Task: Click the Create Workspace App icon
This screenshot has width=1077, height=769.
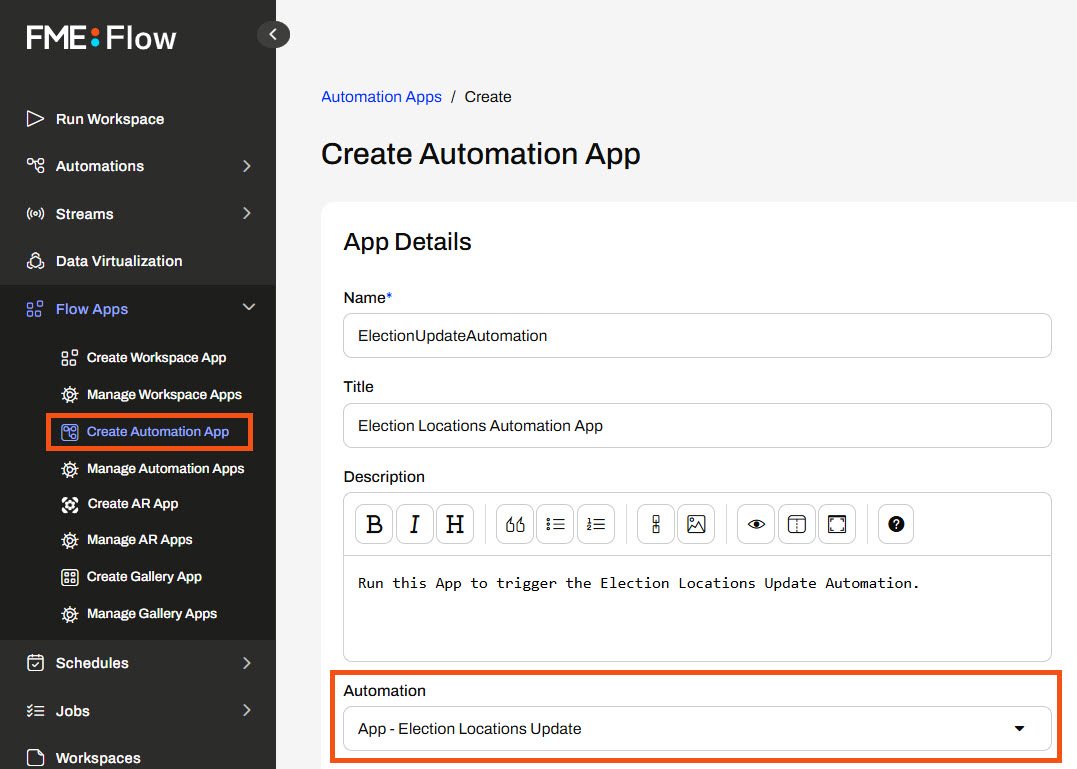Action: coord(69,358)
